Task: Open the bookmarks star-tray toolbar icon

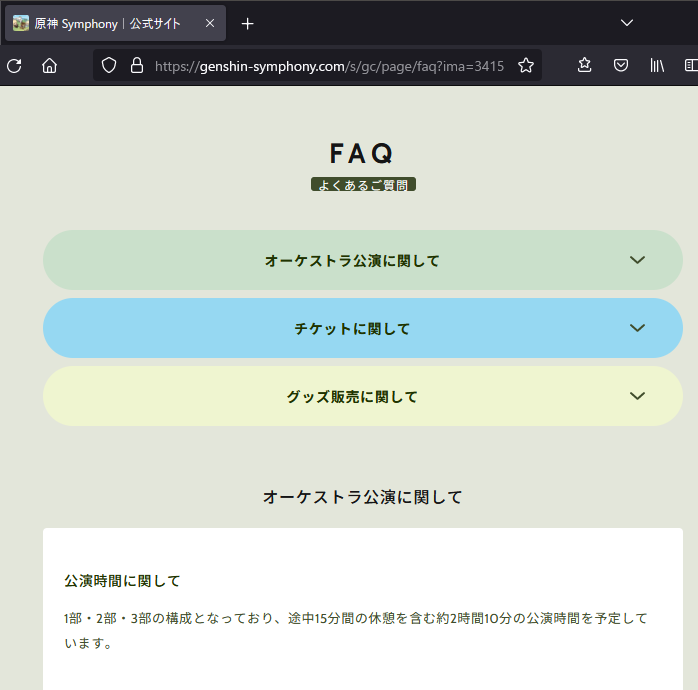Action: tap(584, 65)
